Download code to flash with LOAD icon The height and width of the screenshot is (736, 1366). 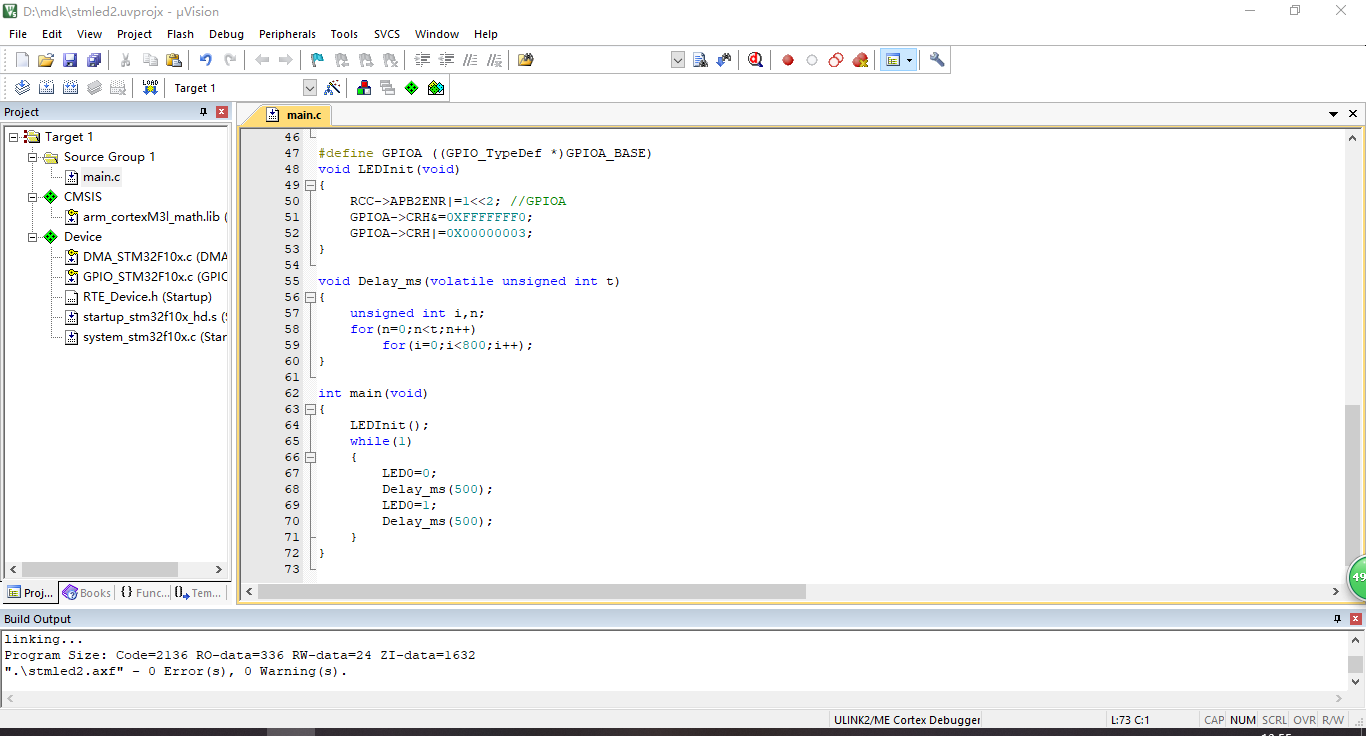(x=150, y=88)
